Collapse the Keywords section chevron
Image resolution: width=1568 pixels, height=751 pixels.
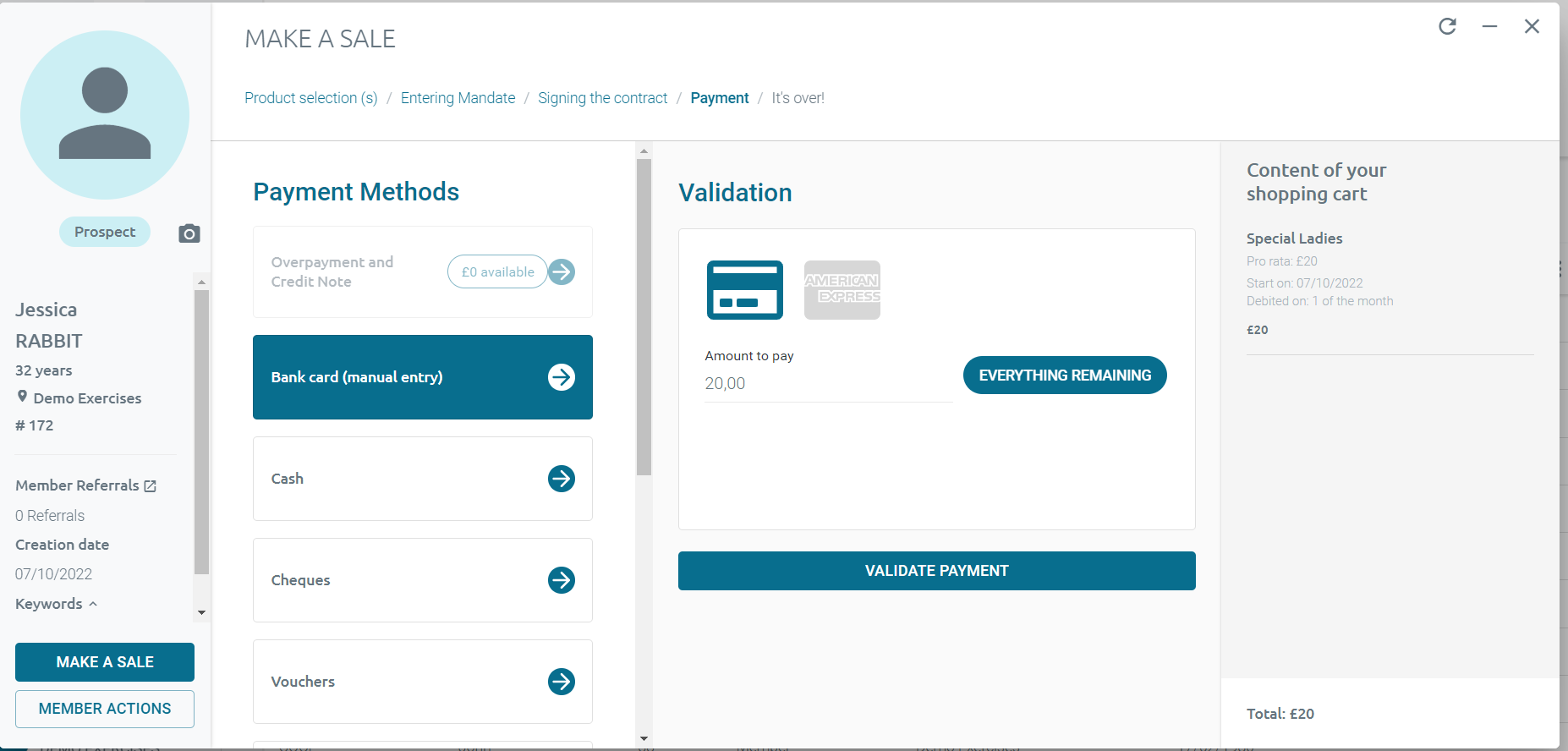click(x=93, y=604)
